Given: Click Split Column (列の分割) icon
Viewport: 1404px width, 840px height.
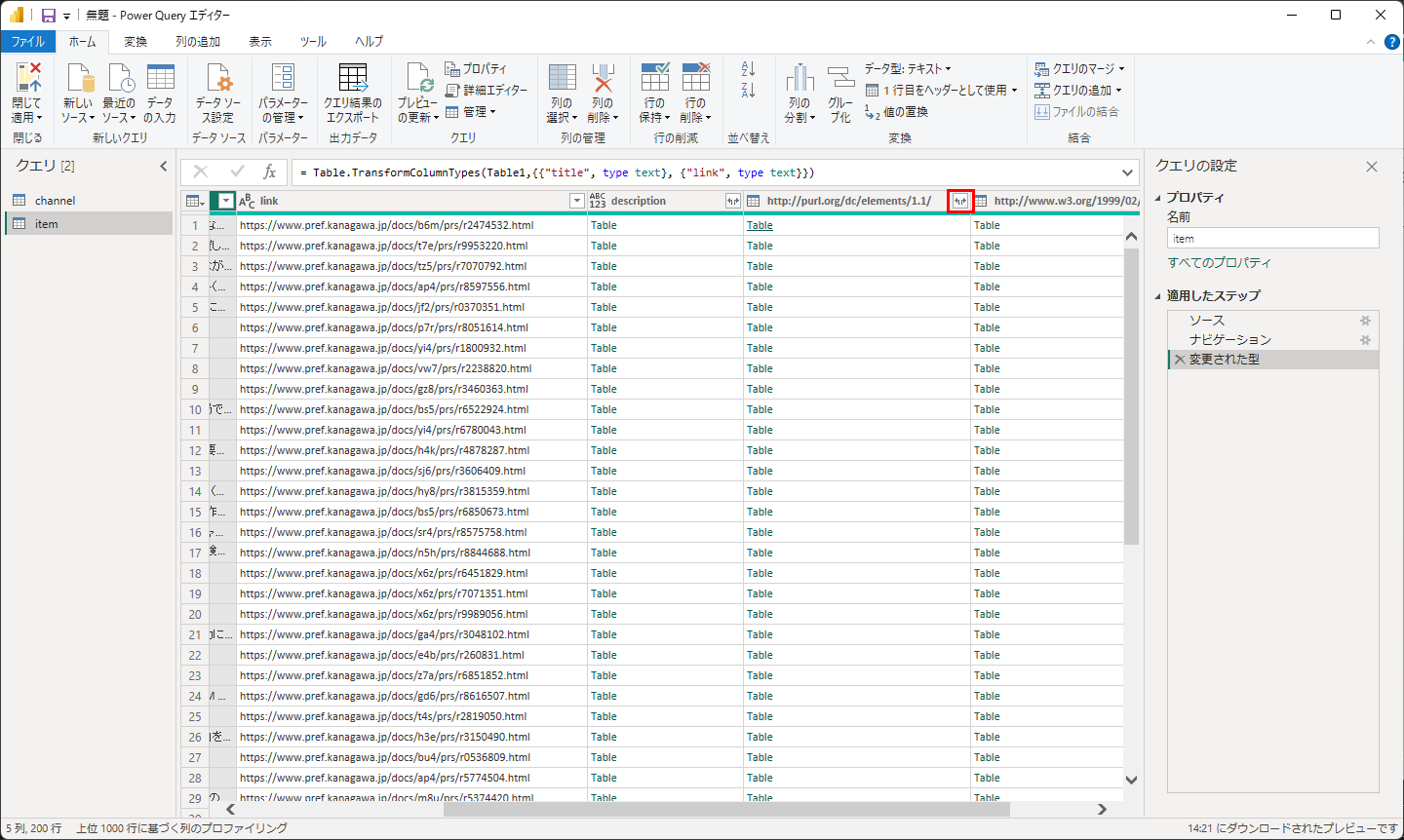Looking at the screenshot, I should coord(800,78).
